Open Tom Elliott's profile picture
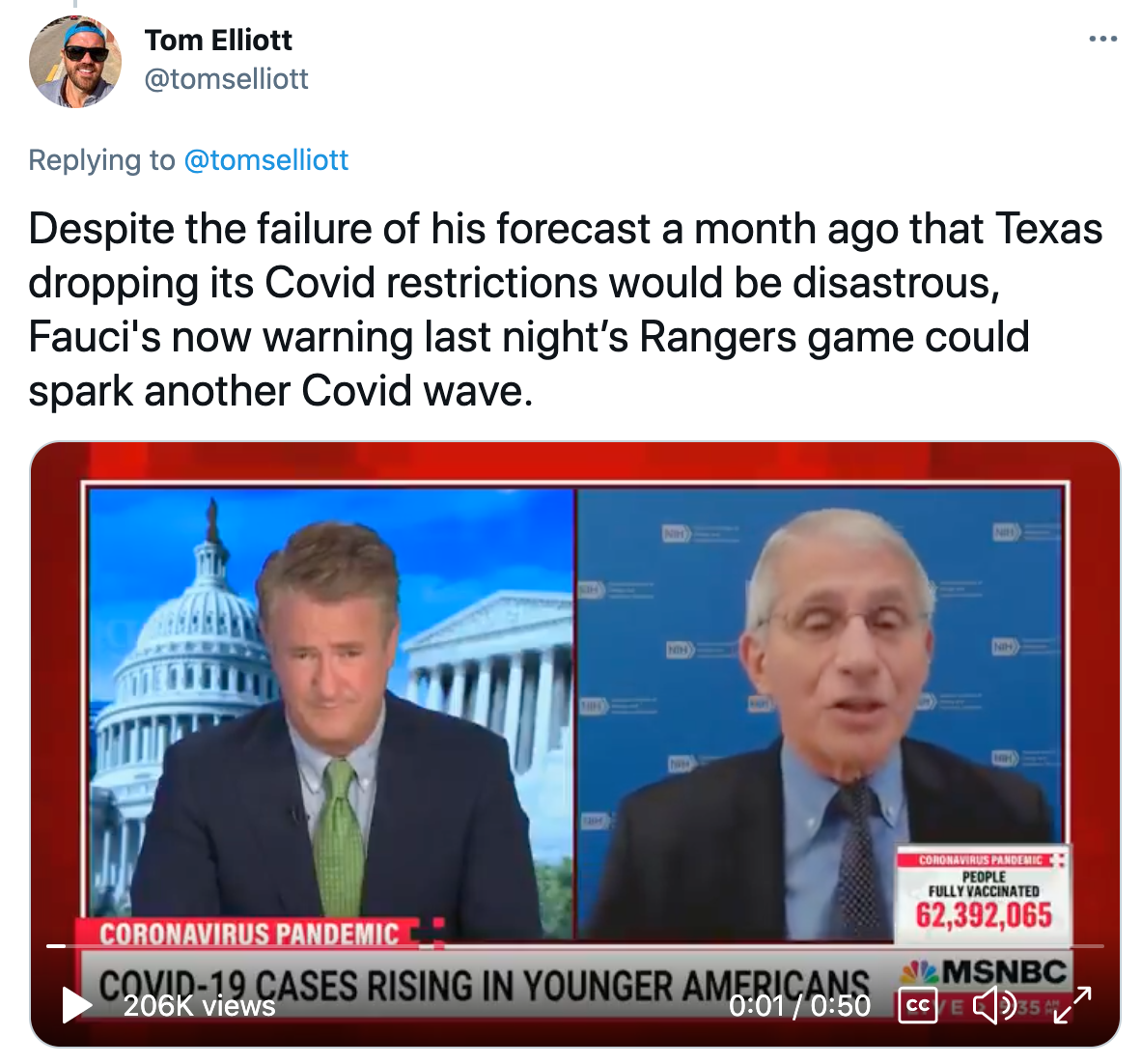The width and height of the screenshot is (1141, 1064). click(x=75, y=61)
